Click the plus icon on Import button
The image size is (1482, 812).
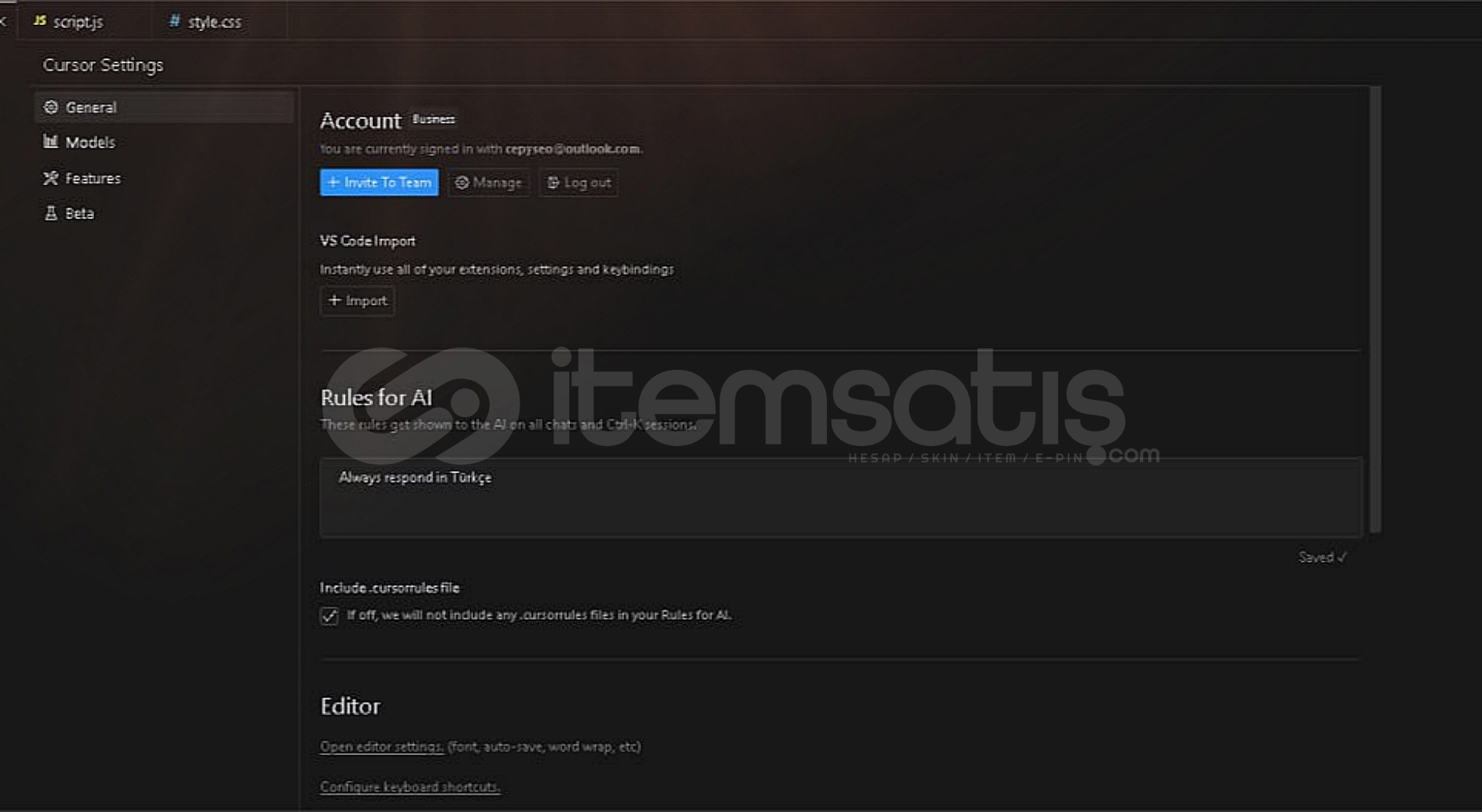pos(335,301)
